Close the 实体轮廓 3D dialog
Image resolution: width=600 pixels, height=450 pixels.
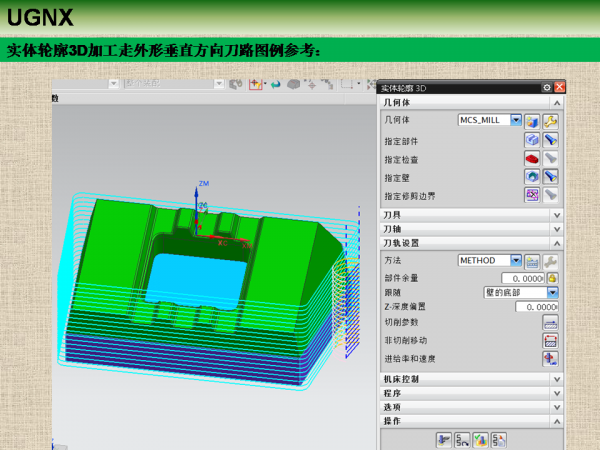[x=559, y=87]
